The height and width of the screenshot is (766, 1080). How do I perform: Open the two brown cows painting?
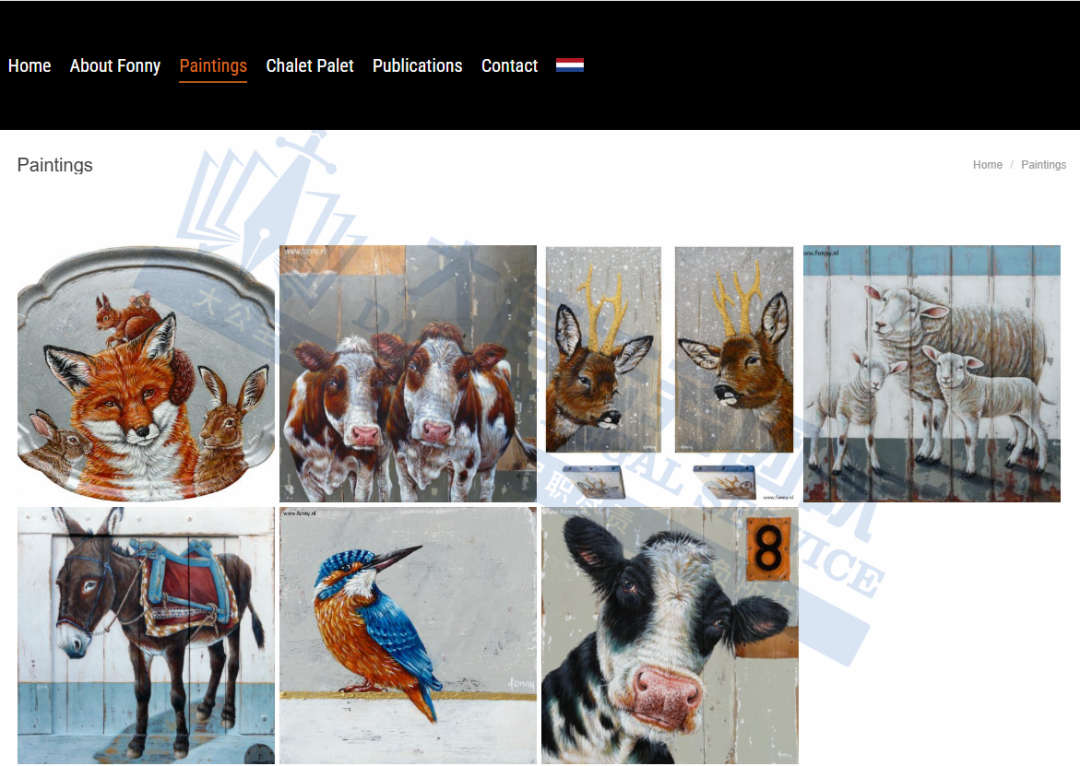(x=408, y=373)
